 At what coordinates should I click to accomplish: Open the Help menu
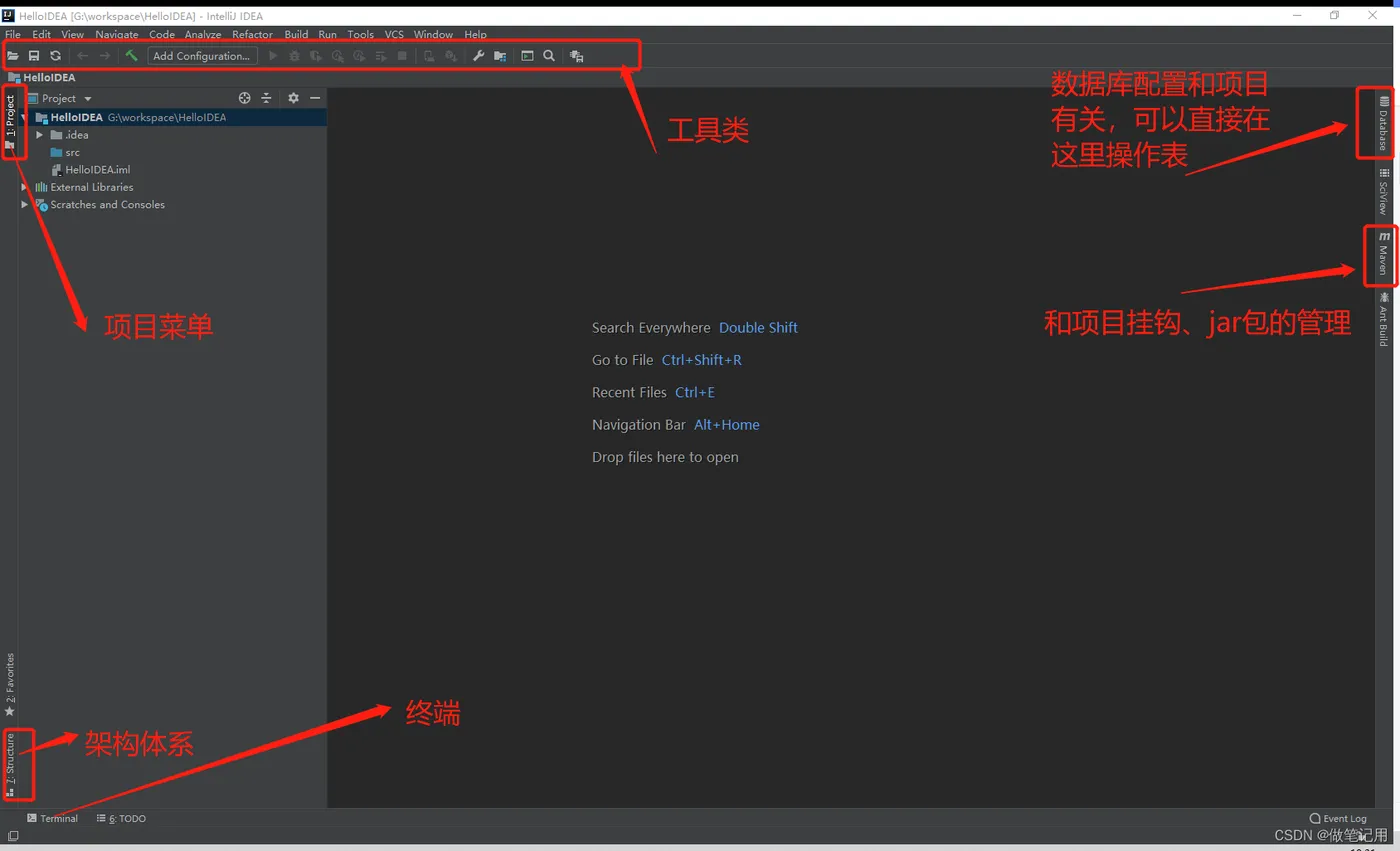coord(475,34)
